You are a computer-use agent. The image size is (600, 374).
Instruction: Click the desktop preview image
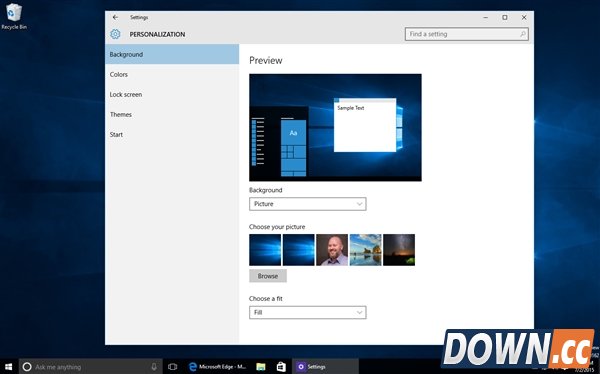pos(335,127)
